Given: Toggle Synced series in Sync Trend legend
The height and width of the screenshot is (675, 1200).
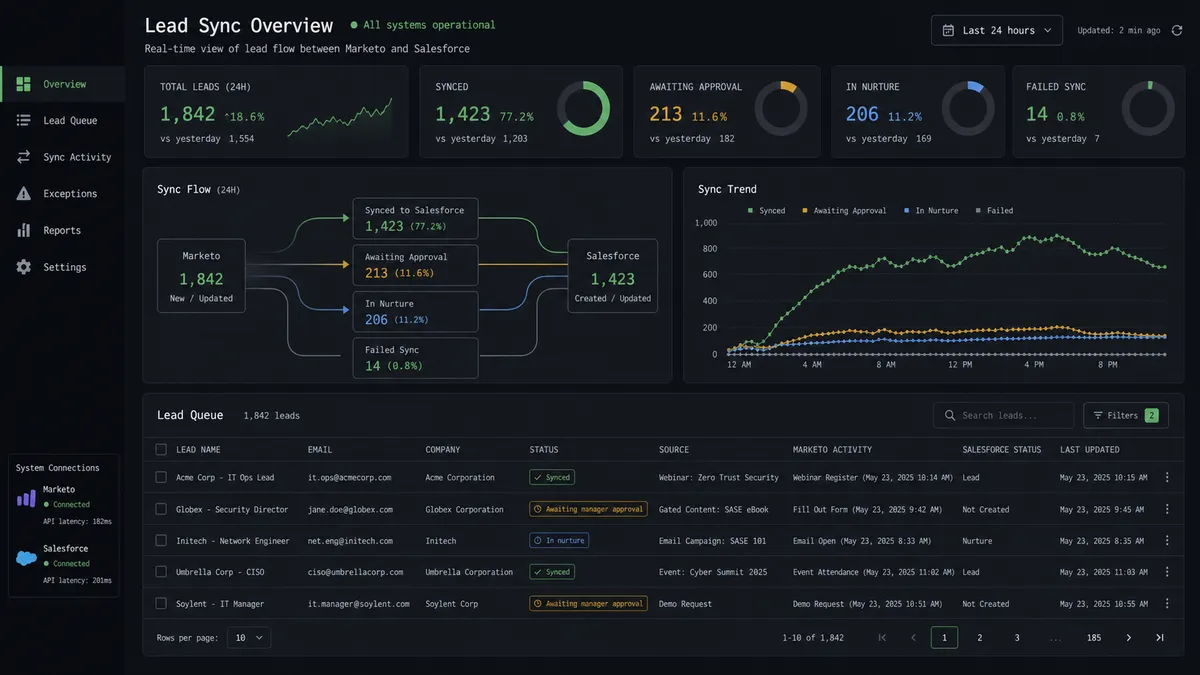Looking at the screenshot, I should [766, 211].
